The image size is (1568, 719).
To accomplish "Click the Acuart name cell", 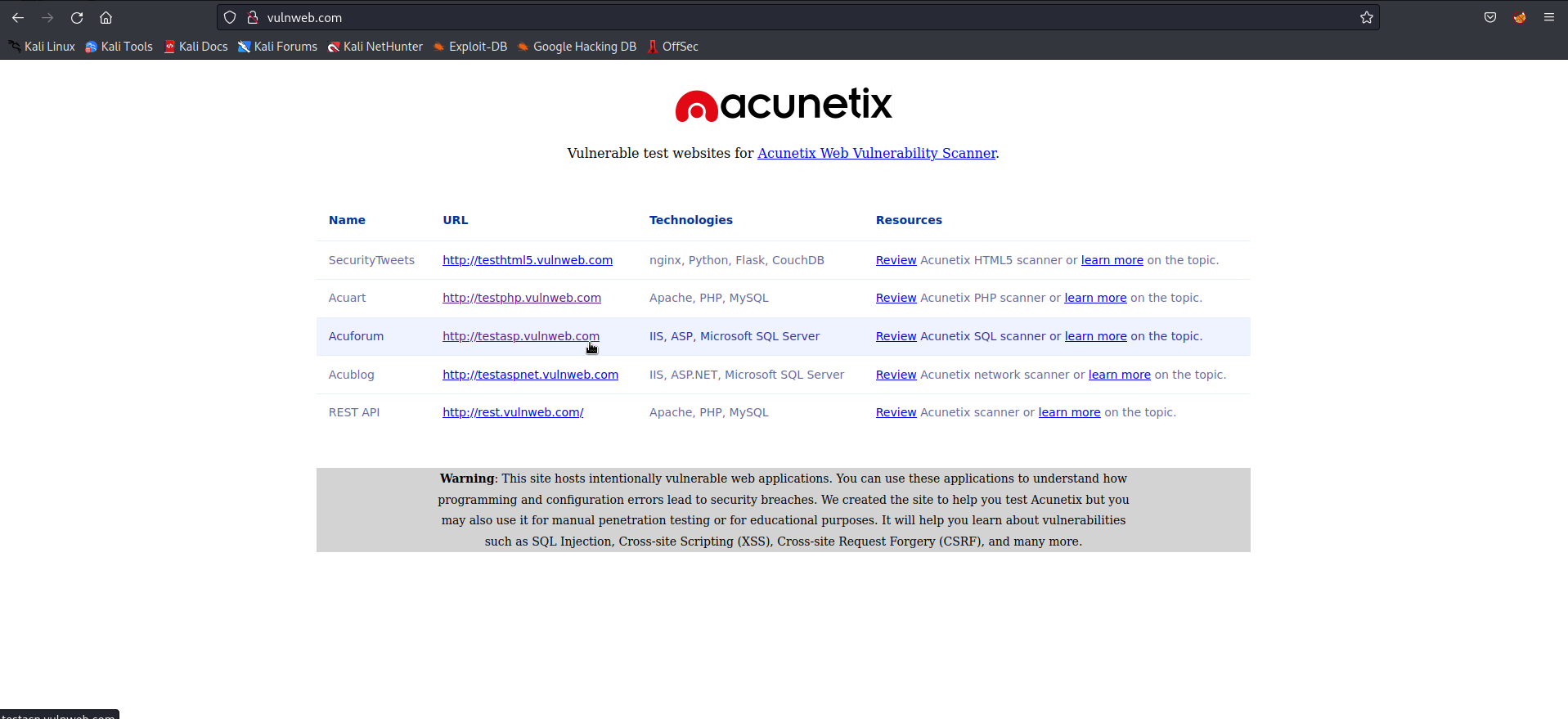I will pyautogui.click(x=347, y=298).
